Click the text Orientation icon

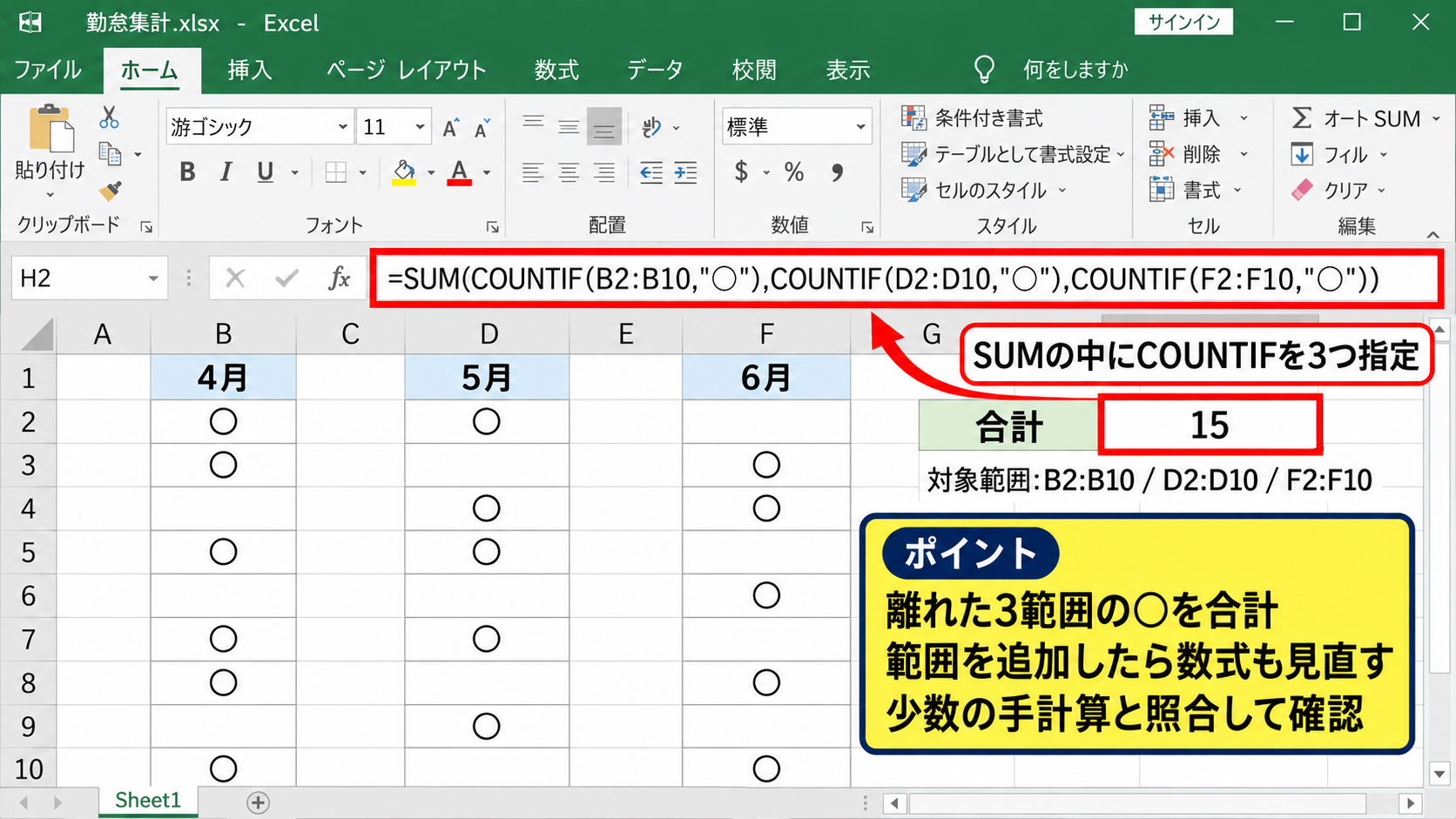pyautogui.click(x=652, y=128)
